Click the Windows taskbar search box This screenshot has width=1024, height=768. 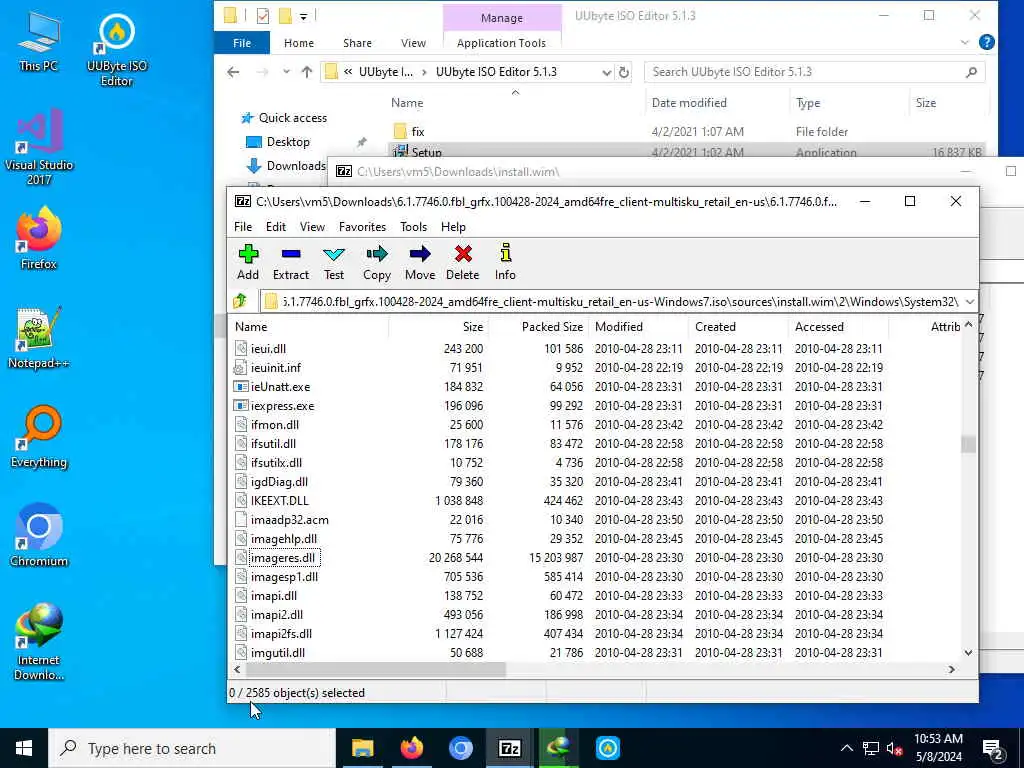pyautogui.click(x=192, y=748)
